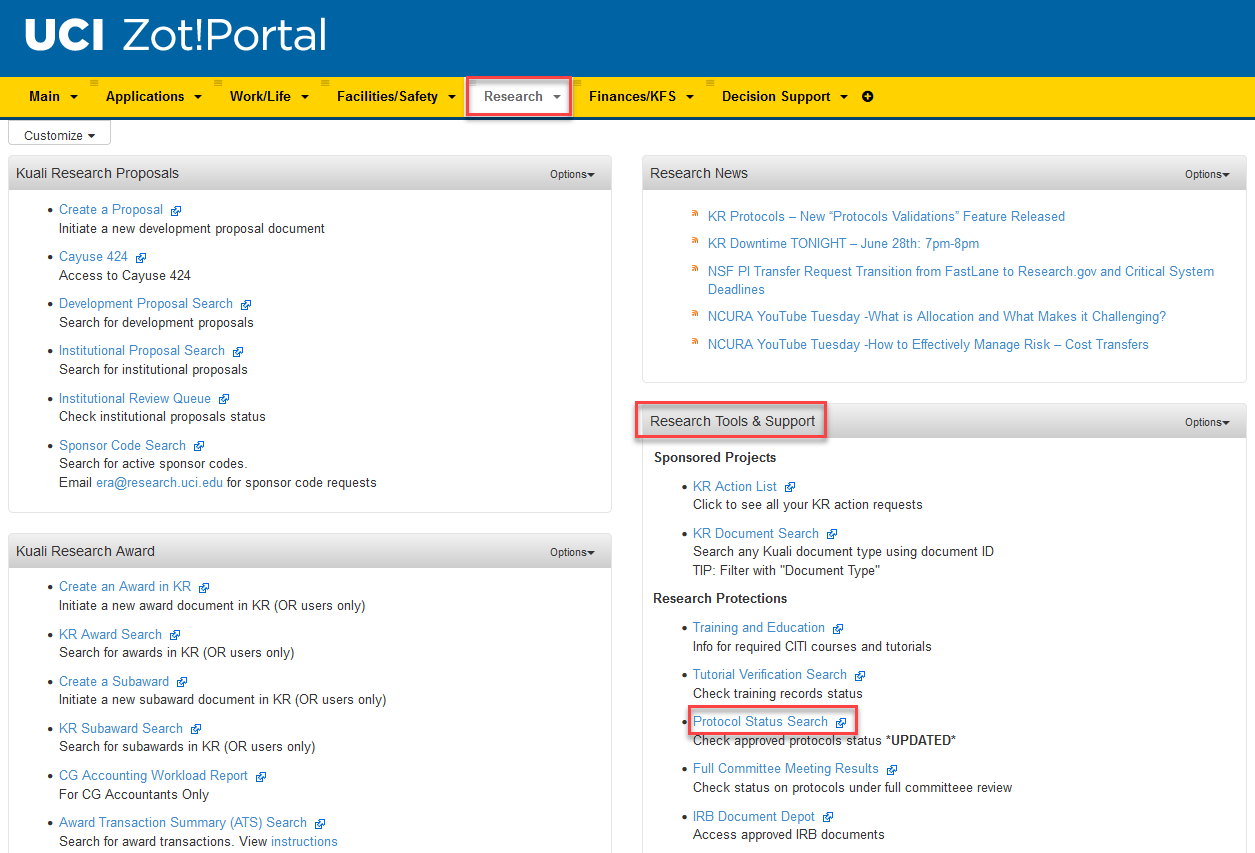Open Options menu of Research Tools & Support
Image resolution: width=1255 pixels, height=853 pixels.
1207,422
